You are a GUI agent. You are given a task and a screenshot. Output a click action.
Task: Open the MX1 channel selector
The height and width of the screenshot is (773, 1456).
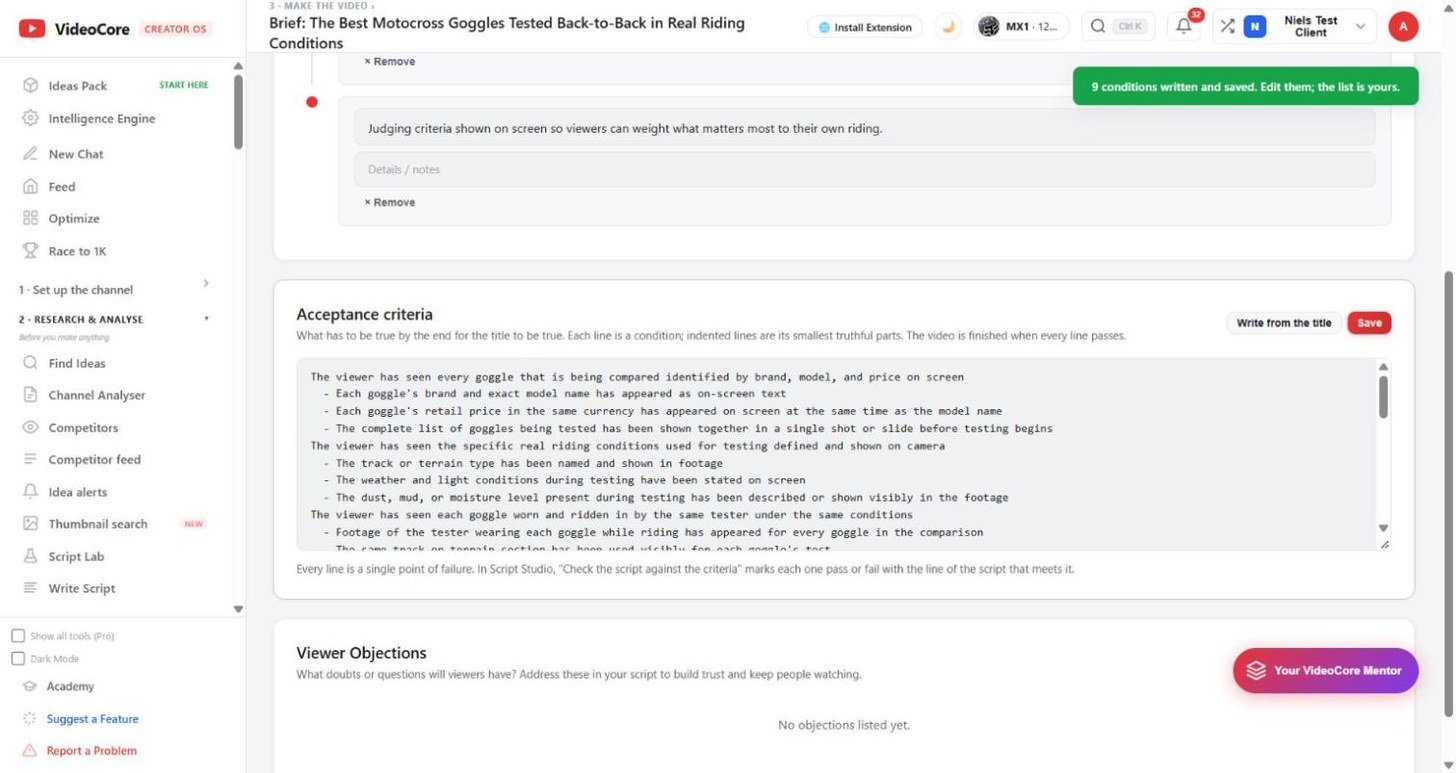[1019, 27]
